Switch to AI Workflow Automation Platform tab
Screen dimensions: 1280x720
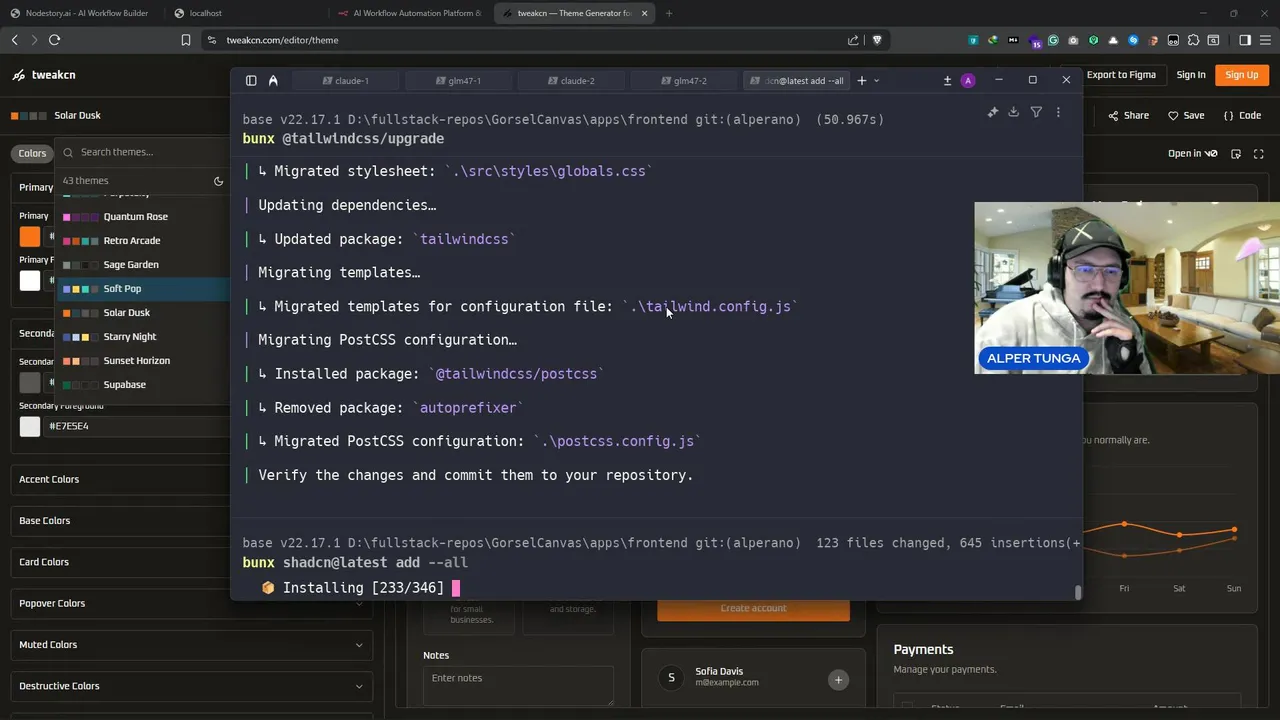(x=410, y=13)
